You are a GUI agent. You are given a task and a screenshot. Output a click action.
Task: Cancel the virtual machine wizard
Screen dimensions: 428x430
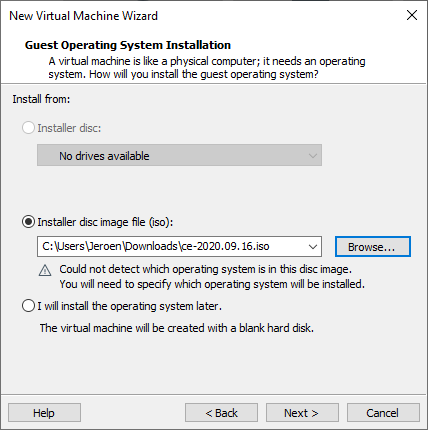(383, 413)
